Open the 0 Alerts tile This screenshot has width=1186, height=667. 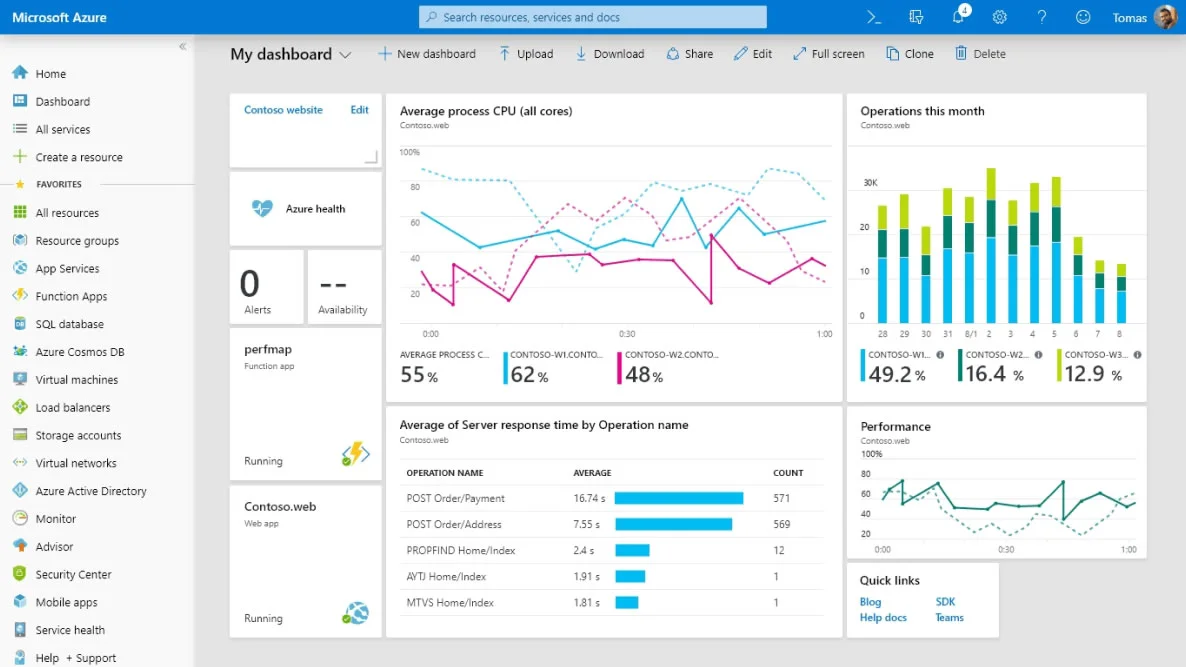pos(266,287)
